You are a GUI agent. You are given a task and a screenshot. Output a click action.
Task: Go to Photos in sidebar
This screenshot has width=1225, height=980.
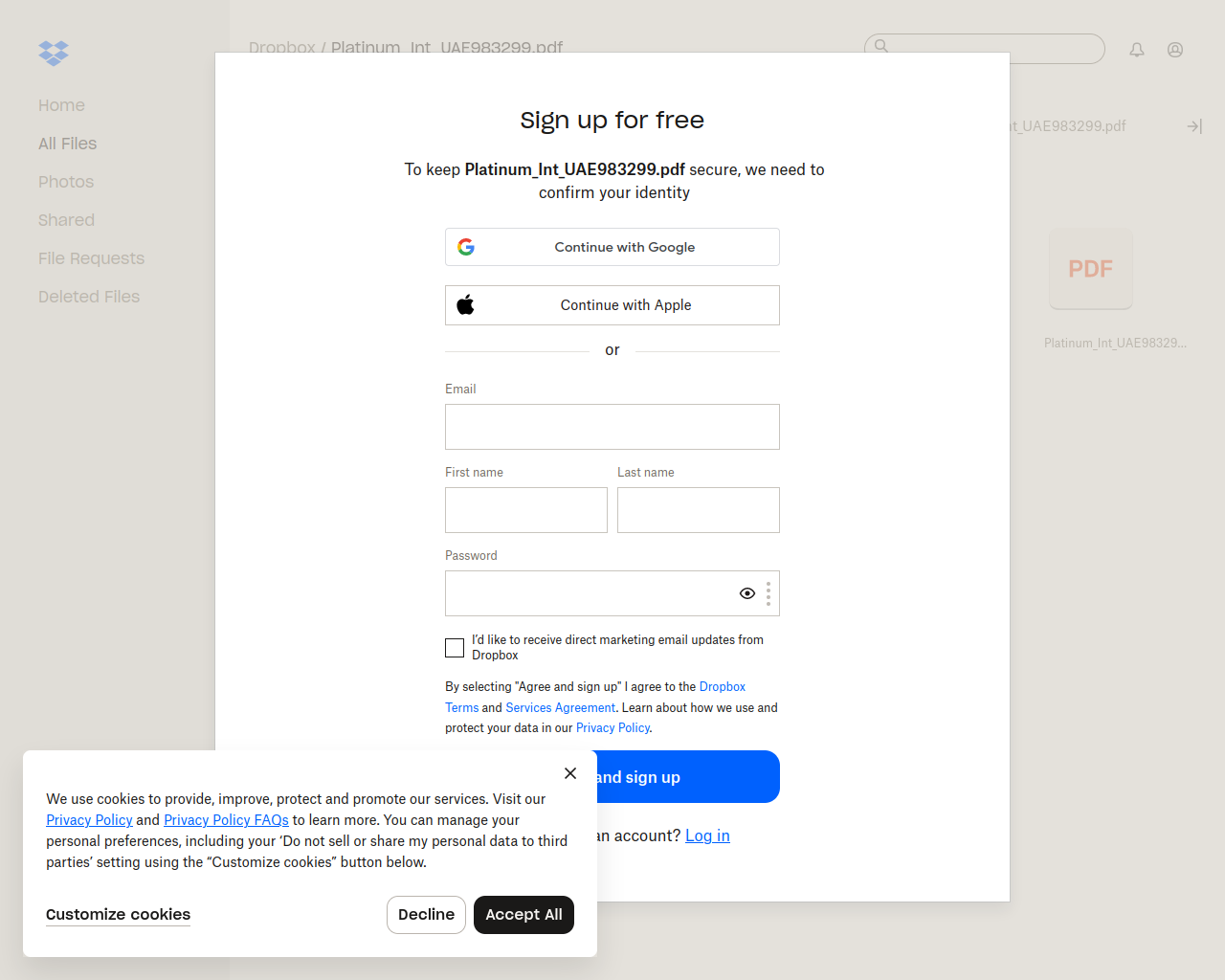tap(66, 182)
